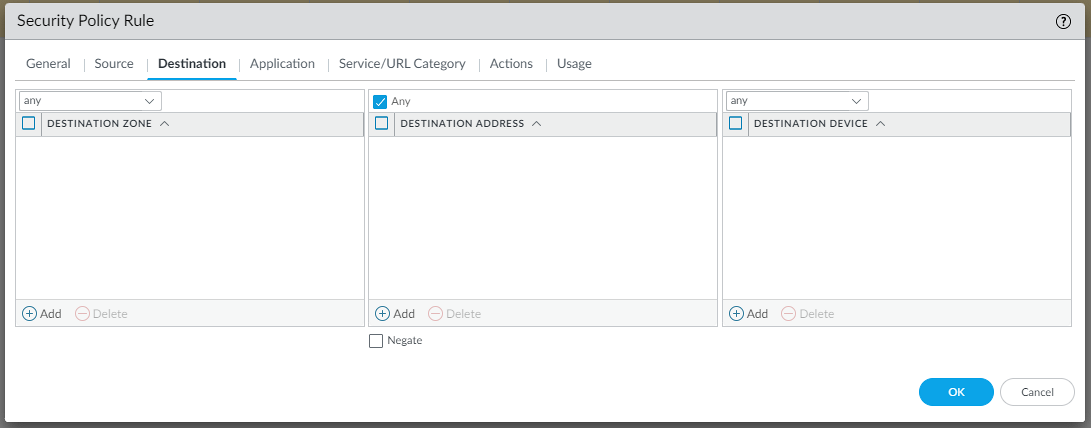Tick the Destination Device select-all checkbox
This screenshot has height=428, width=1091.
coord(736,124)
